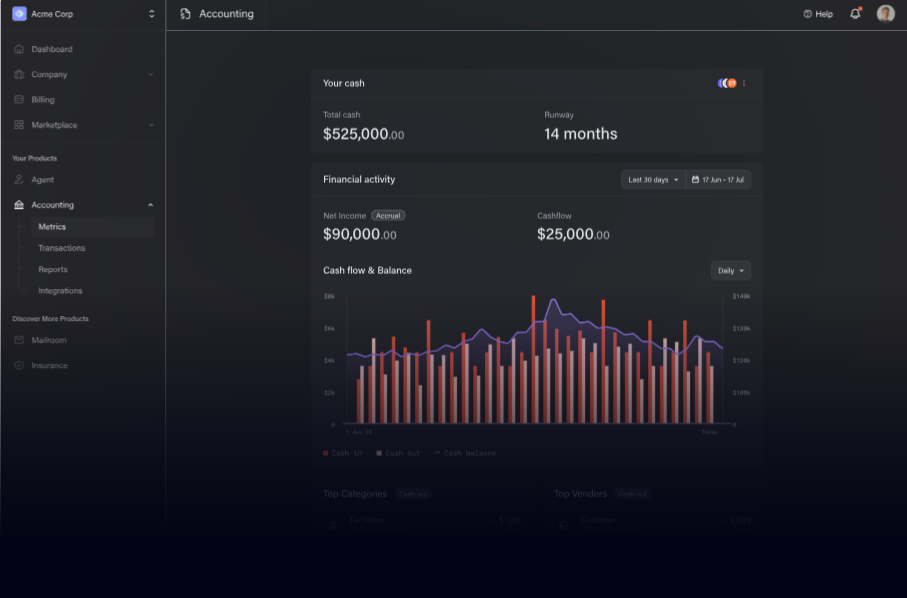The image size is (907, 598).
Task: Click the Accounting bank icon
Action: pos(19,205)
